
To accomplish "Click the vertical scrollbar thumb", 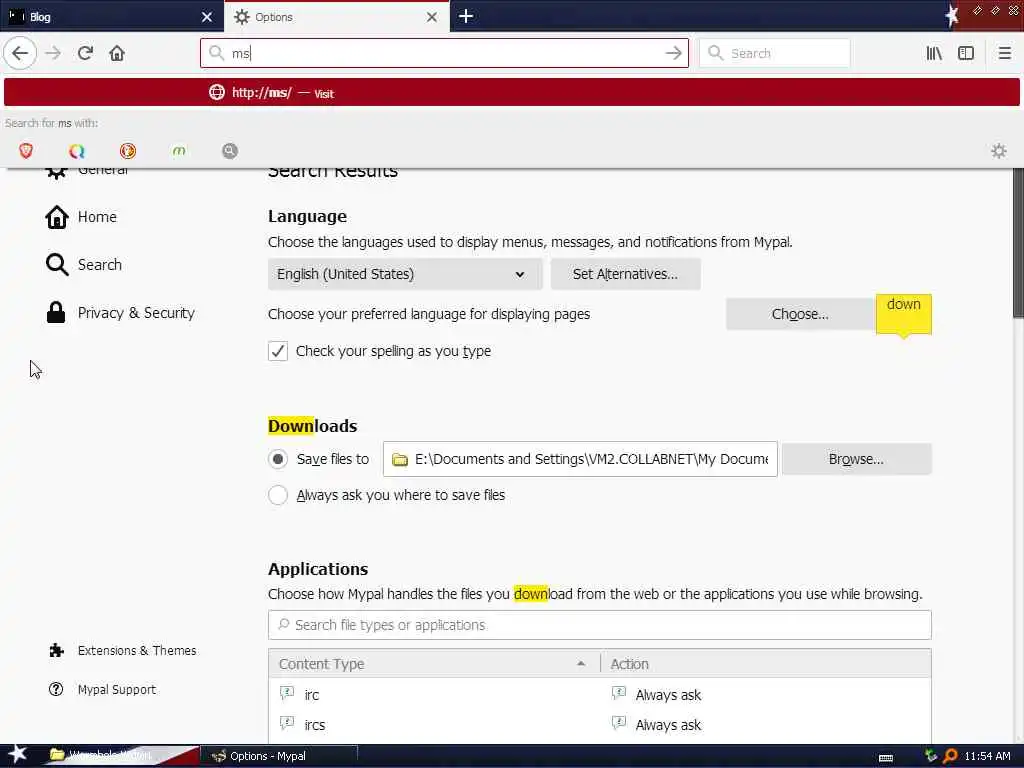I will tap(1017, 243).
